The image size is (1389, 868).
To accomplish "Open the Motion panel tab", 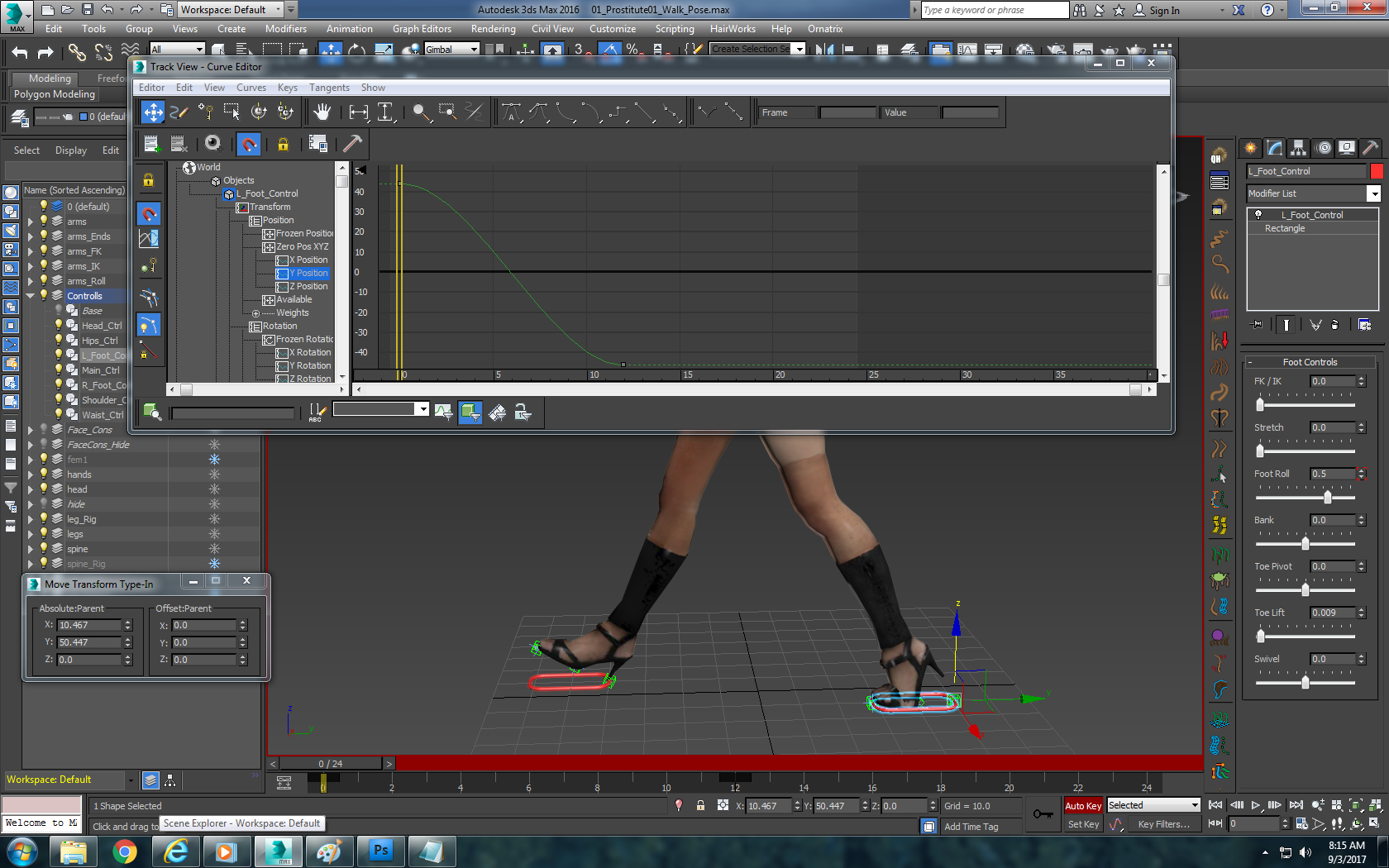I will [1324, 148].
